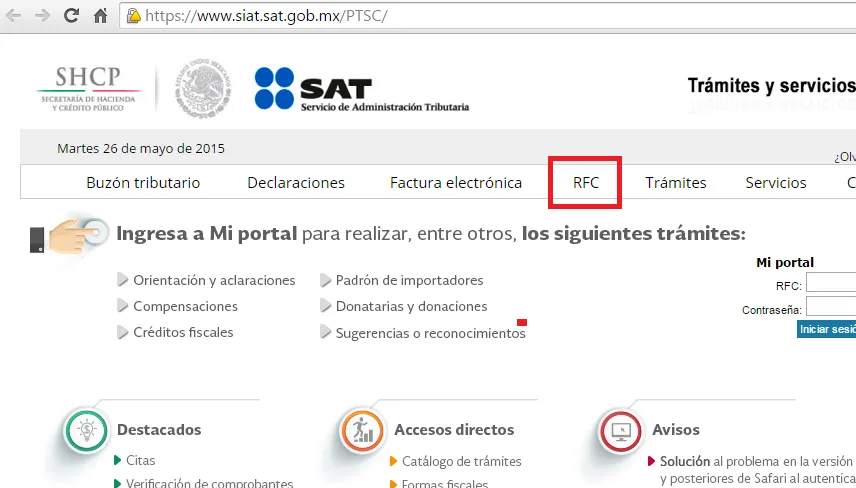
Task: Click the Destacados section heading
Action: pos(159,430)
